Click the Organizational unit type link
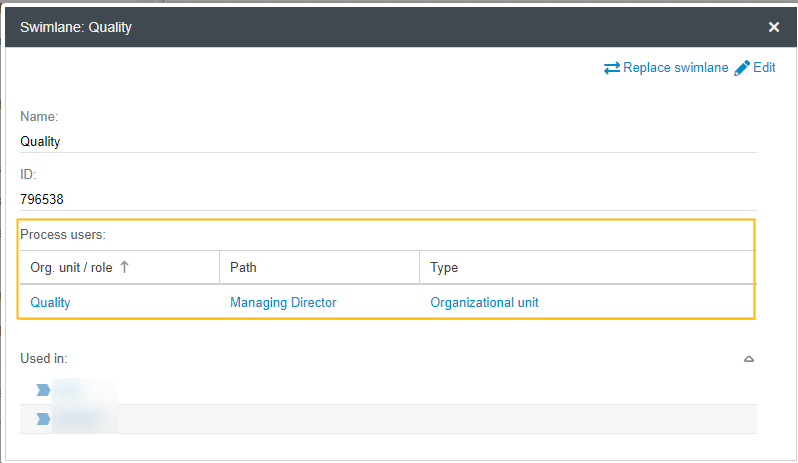Image resolution: width=798 pixels, height=463 pixels. tap(484, 302)
